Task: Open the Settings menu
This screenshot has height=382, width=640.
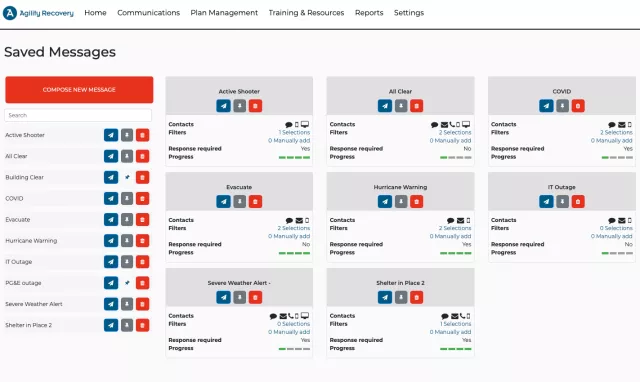Action: point(409,13)
